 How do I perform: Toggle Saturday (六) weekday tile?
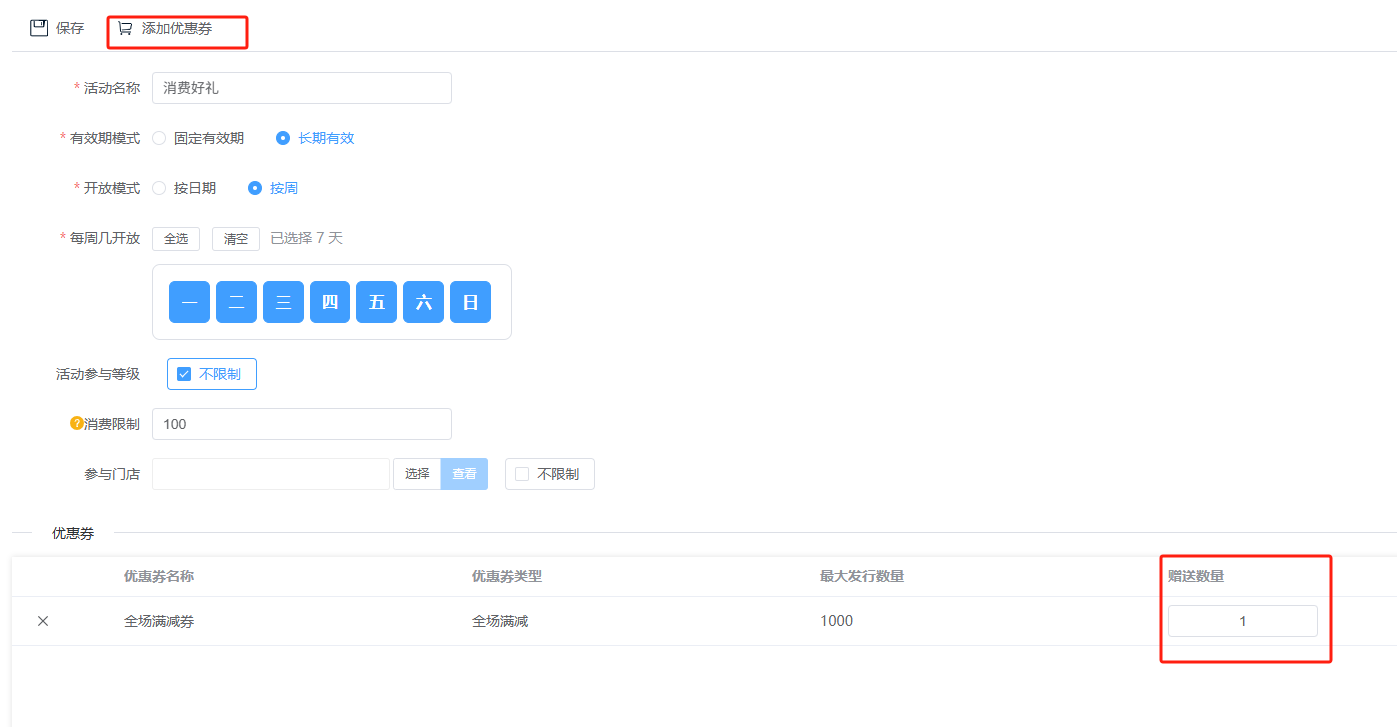[424, 302]
